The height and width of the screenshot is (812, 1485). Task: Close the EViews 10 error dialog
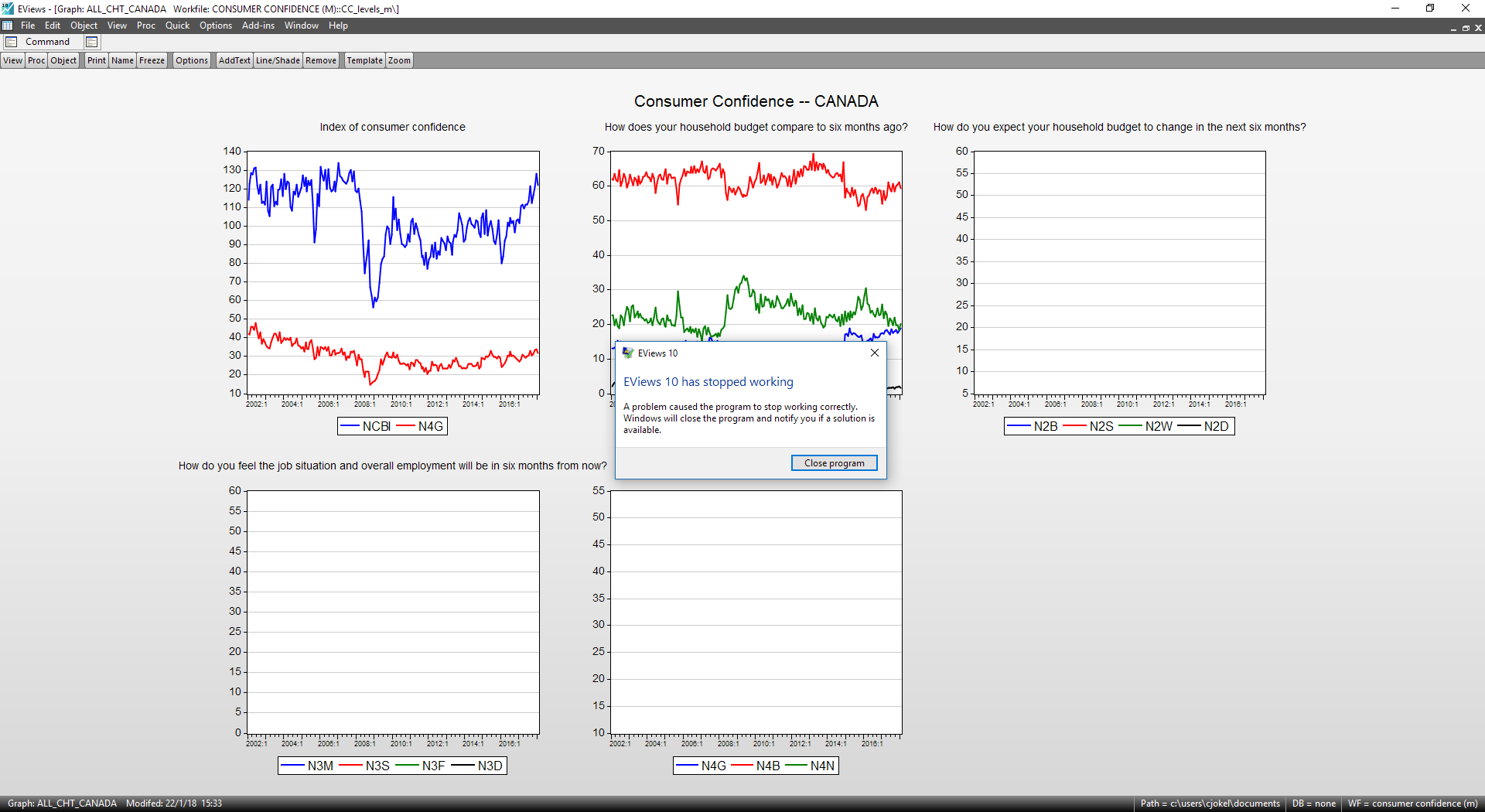click(875, 353)
